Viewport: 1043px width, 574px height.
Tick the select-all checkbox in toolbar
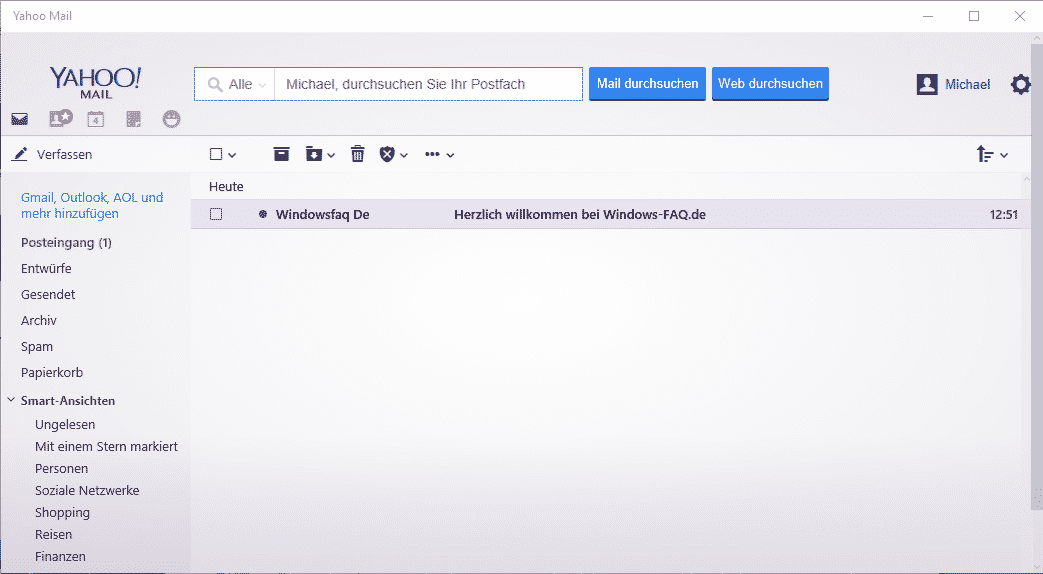pos(216,154)
